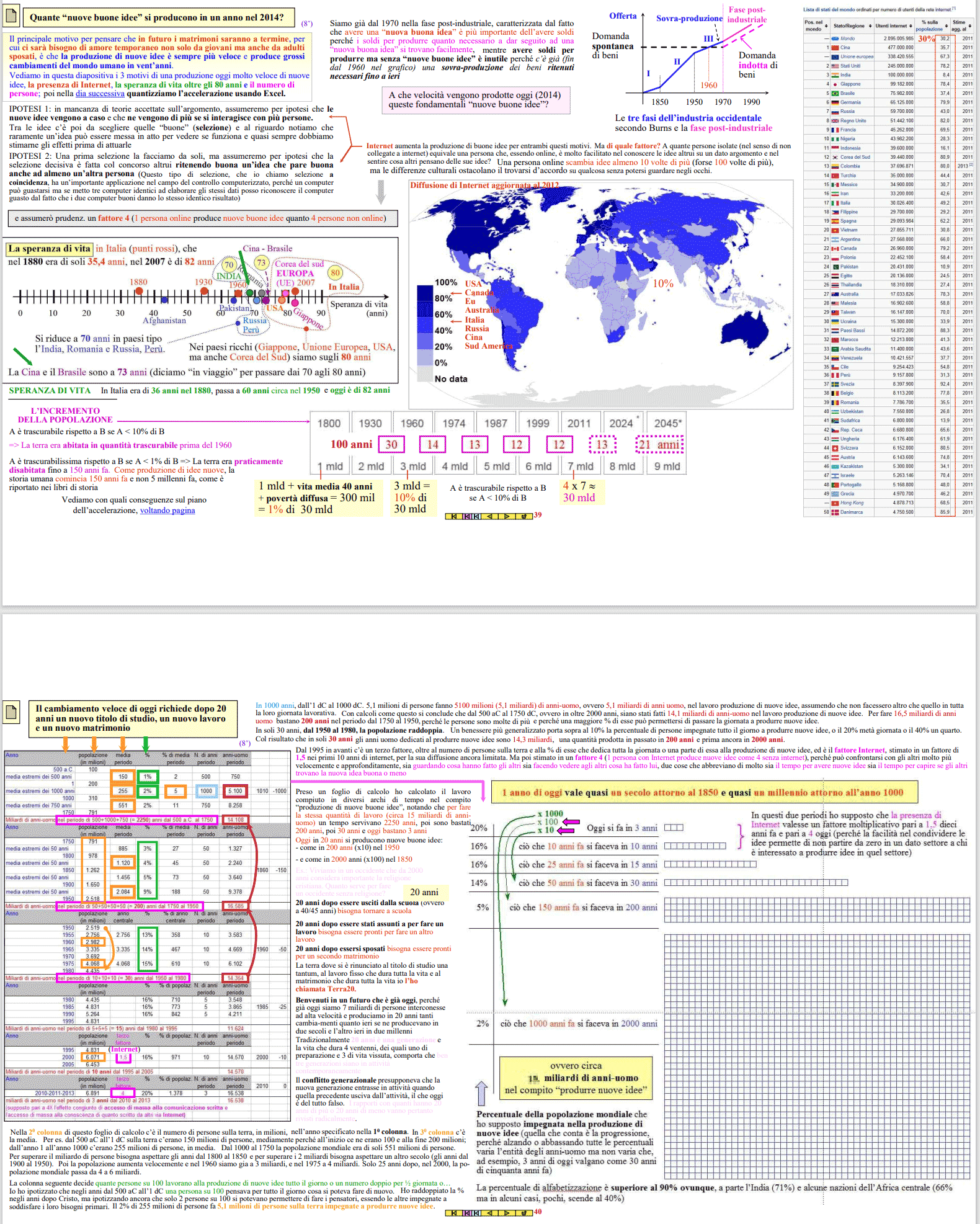Viewport: 980px width, 1224px height.
Task: Select the '1974' year tab in timeline
Action: [454, 423]
